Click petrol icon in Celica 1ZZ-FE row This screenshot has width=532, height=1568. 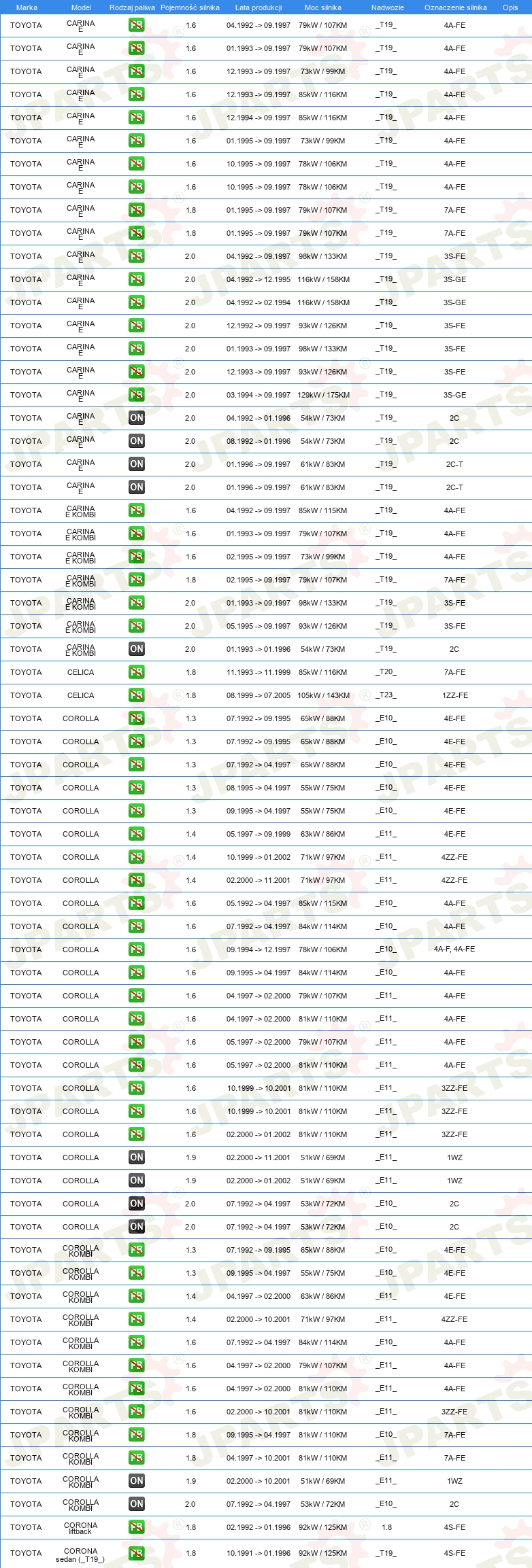click(x=136, y=695)
